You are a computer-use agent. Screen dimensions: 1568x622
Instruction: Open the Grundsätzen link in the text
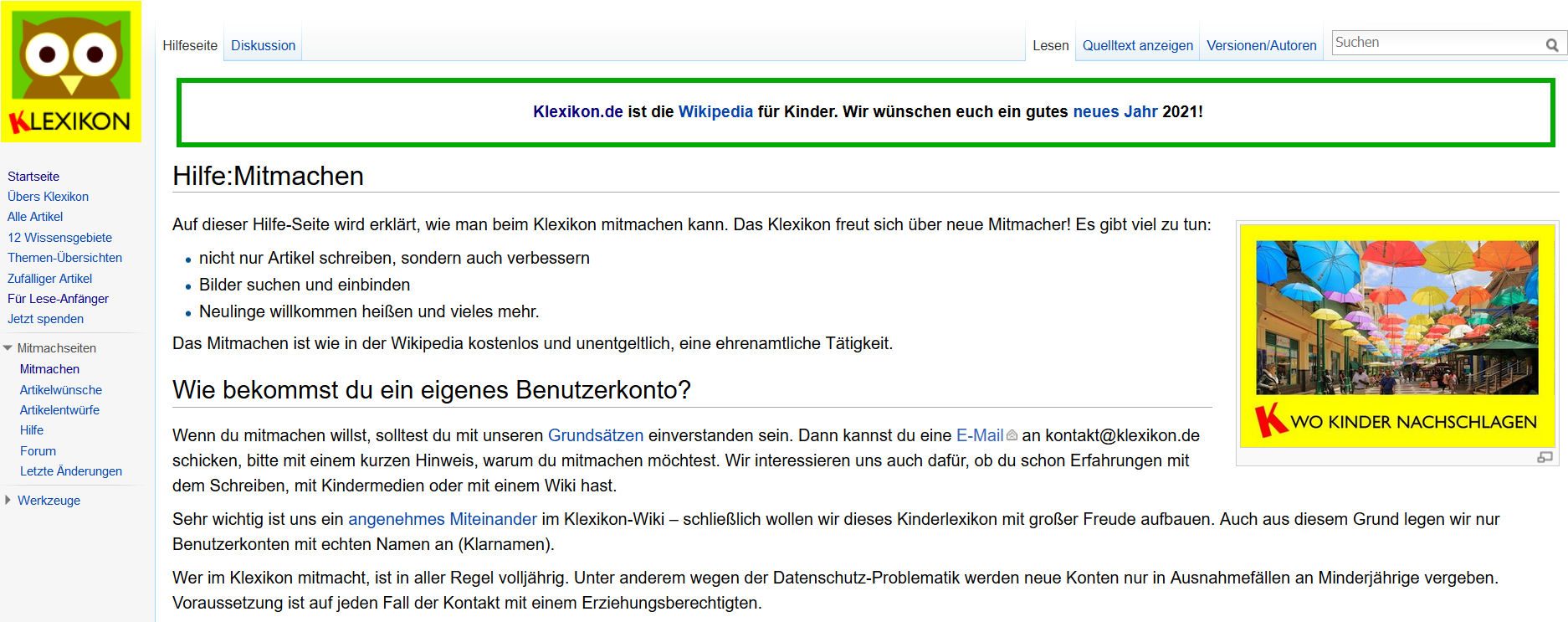tap(596, 435)
